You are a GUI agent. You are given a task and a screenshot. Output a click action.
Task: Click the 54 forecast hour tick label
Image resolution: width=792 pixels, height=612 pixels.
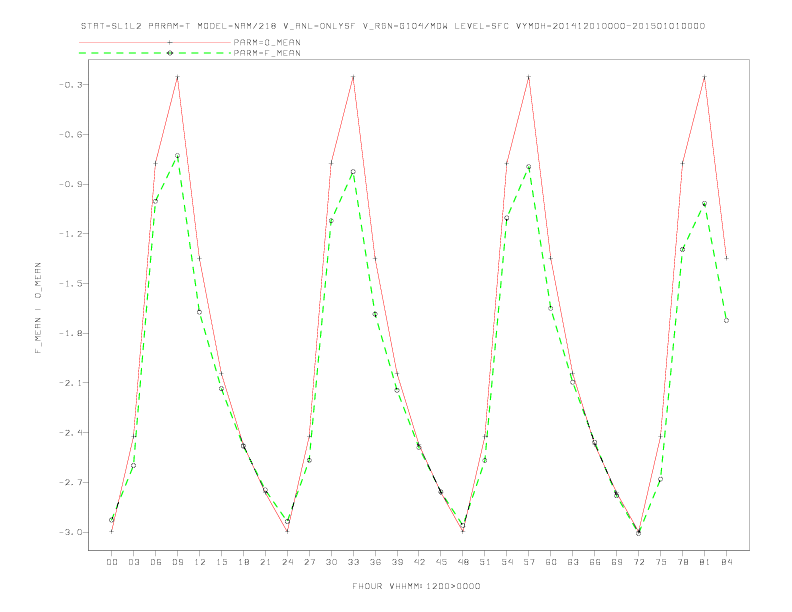click(x=507, y=562)
